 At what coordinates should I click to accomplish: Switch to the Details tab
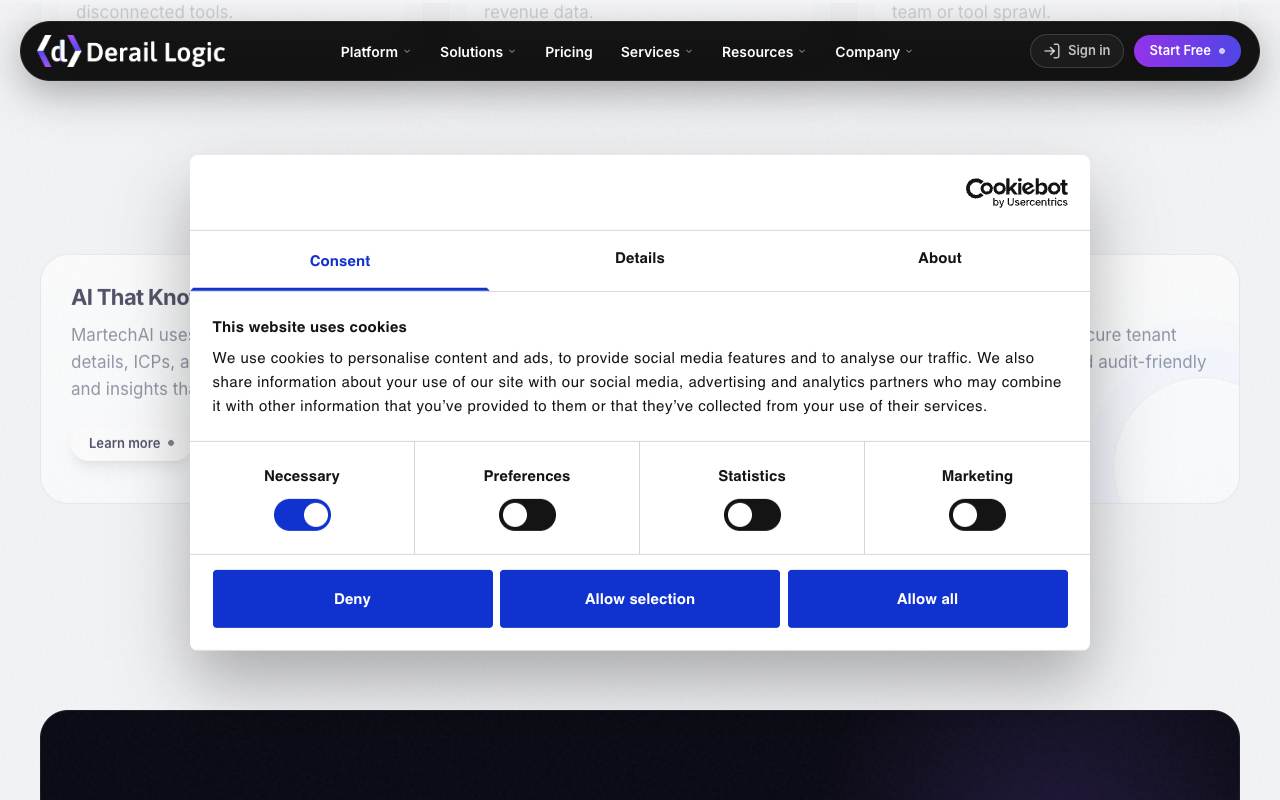tap(640, 258)
